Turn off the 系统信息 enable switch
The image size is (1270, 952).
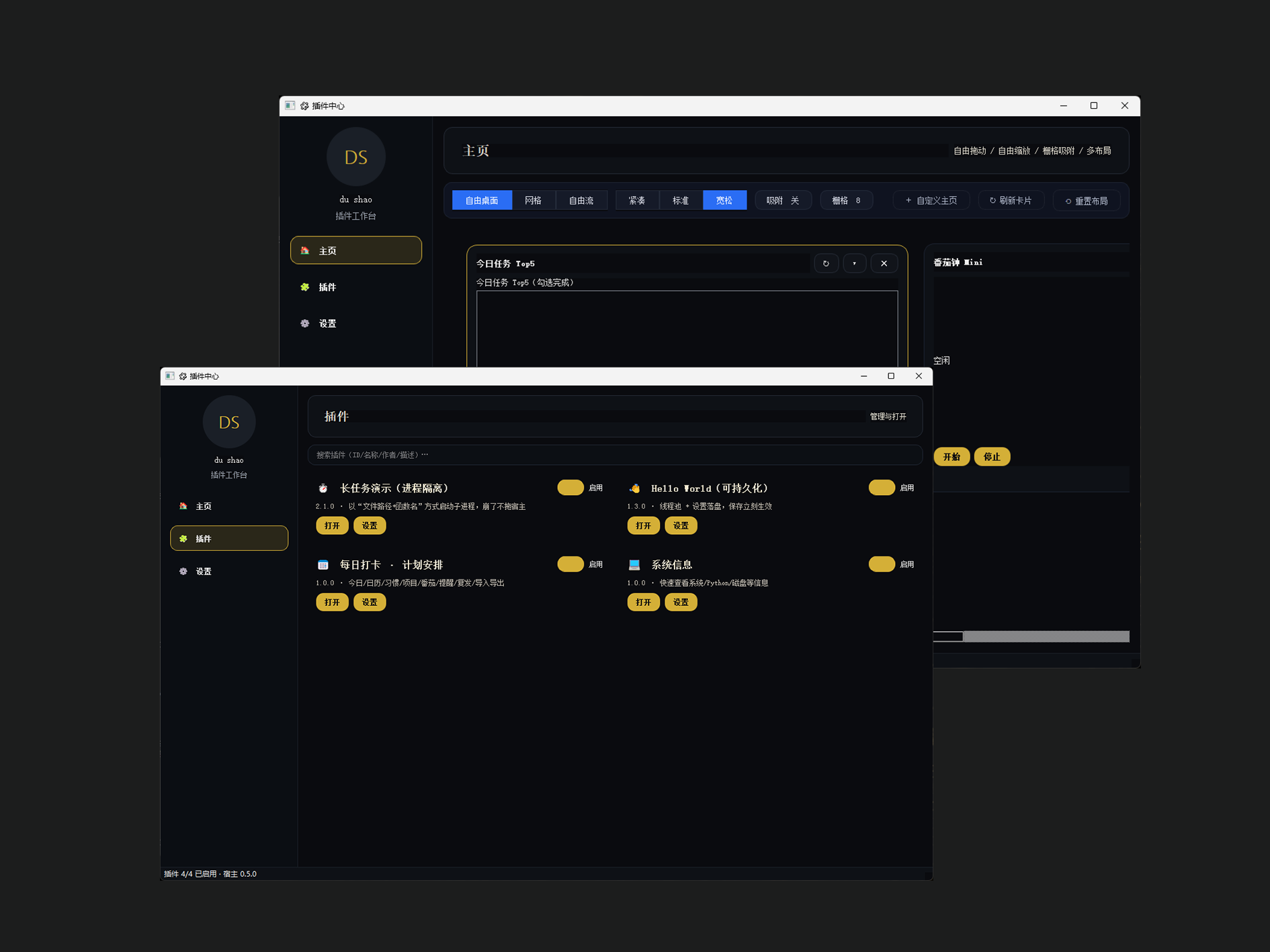(882, 564)
